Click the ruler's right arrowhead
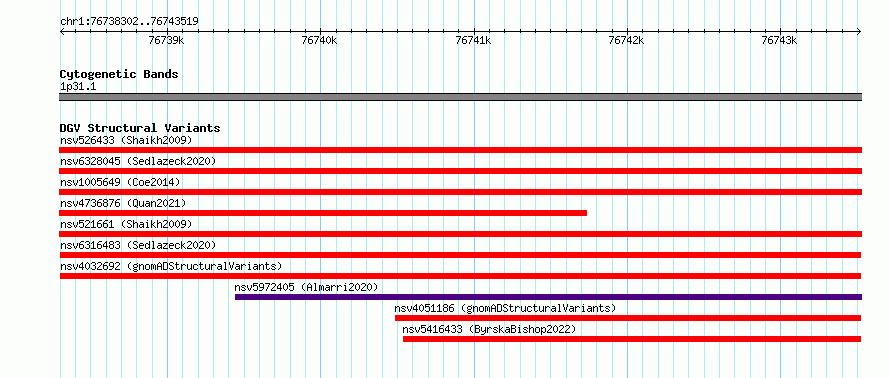 pyautogui.click(x=859, y=31)
